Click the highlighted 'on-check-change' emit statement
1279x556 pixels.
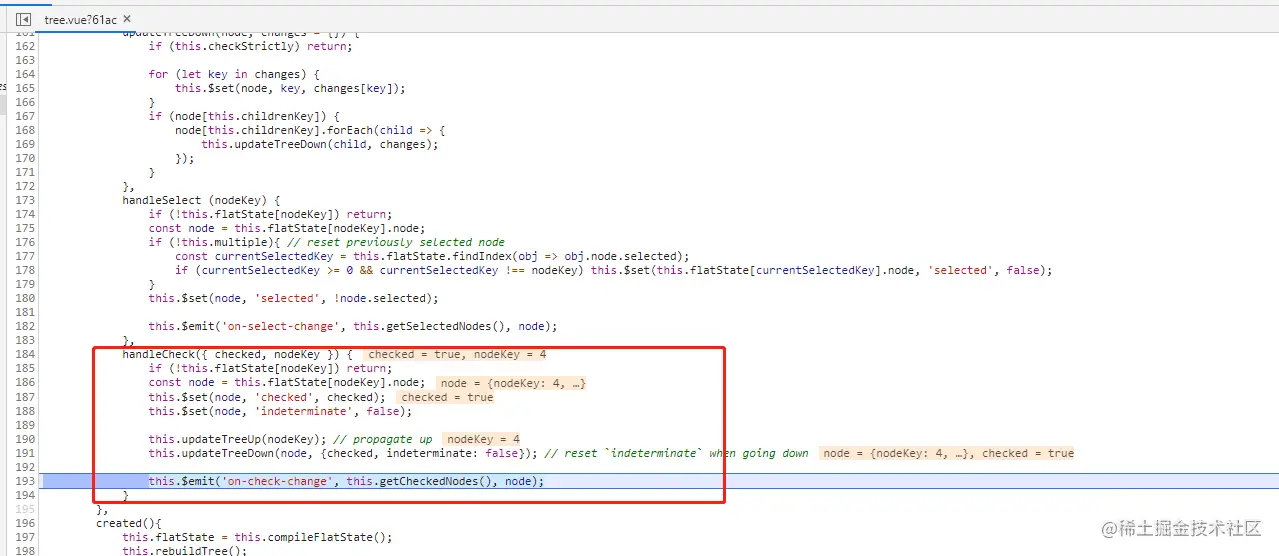[347, 481]
